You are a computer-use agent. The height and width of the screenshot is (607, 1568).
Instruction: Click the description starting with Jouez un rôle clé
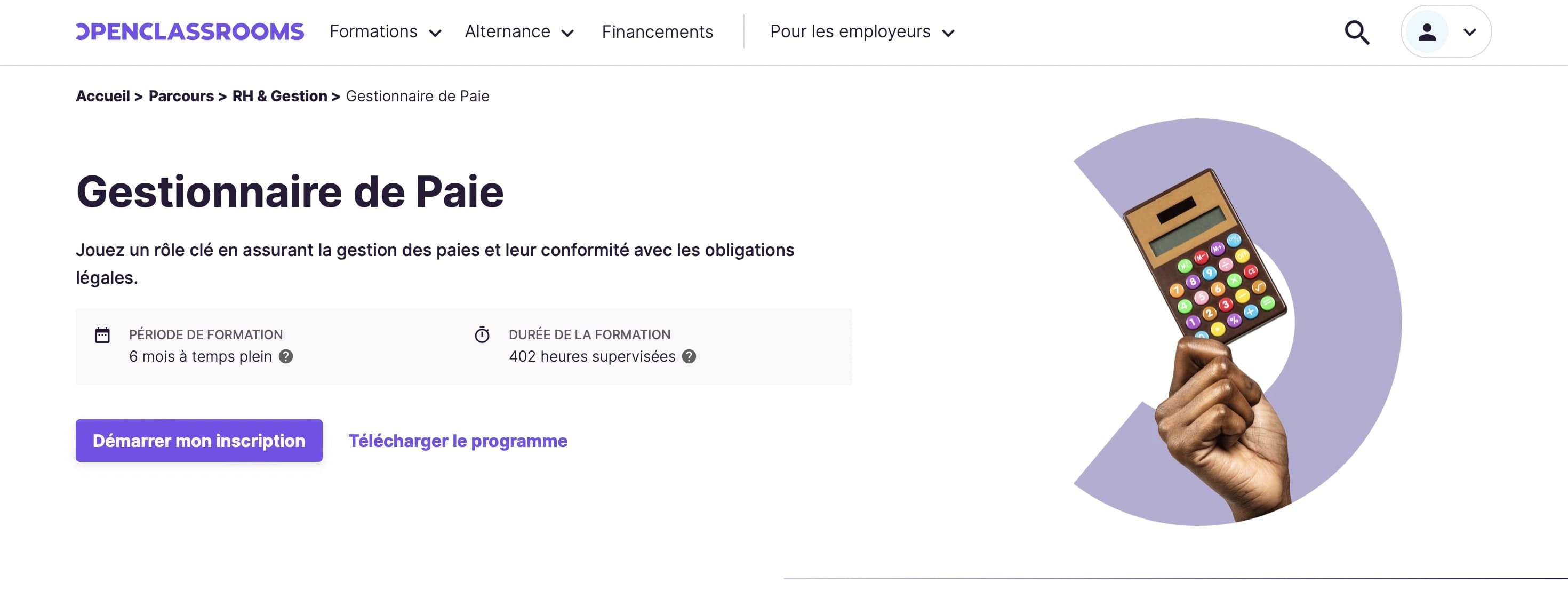point(435,263)
